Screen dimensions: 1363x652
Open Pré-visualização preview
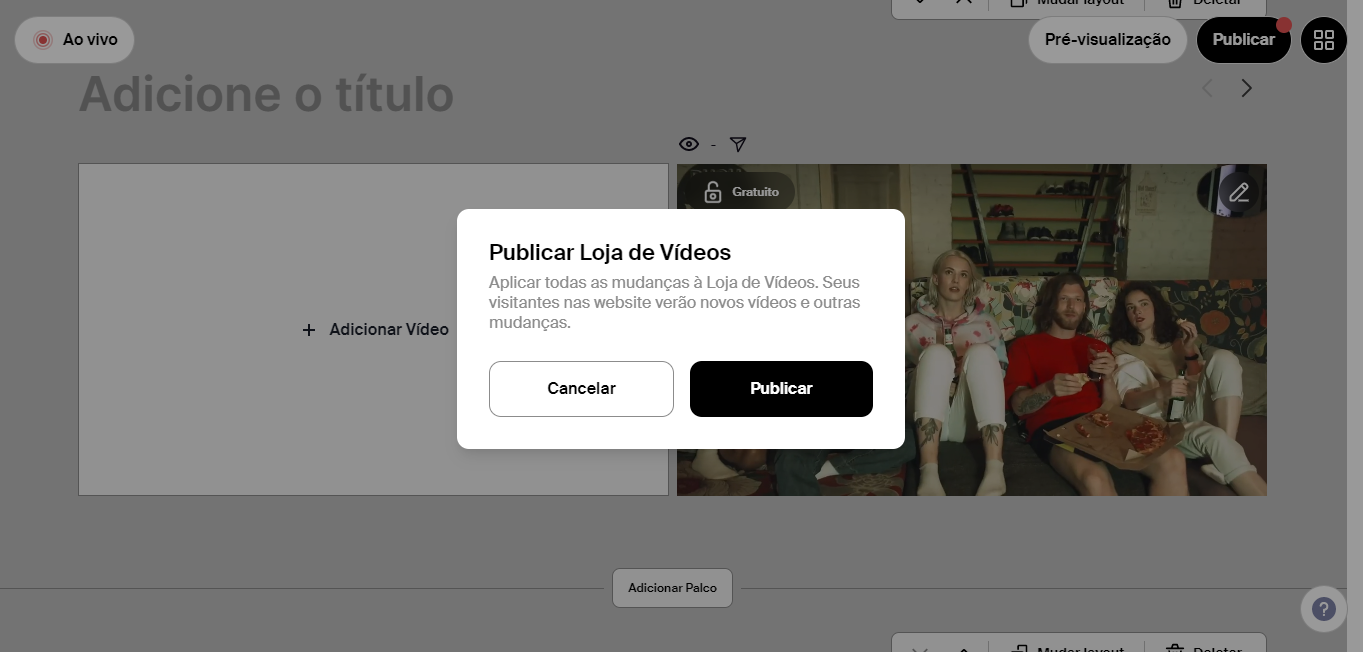point(1107,40)
